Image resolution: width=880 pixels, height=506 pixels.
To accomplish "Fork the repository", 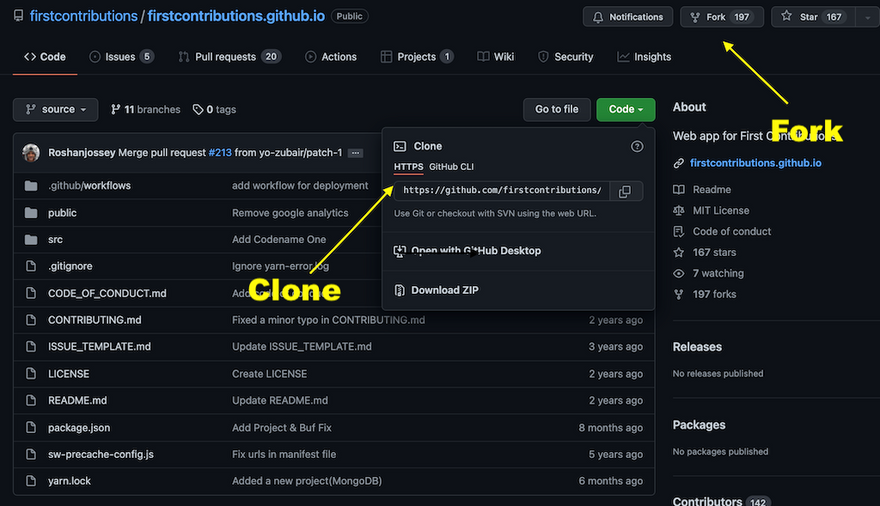I will (x=716, y=17).
